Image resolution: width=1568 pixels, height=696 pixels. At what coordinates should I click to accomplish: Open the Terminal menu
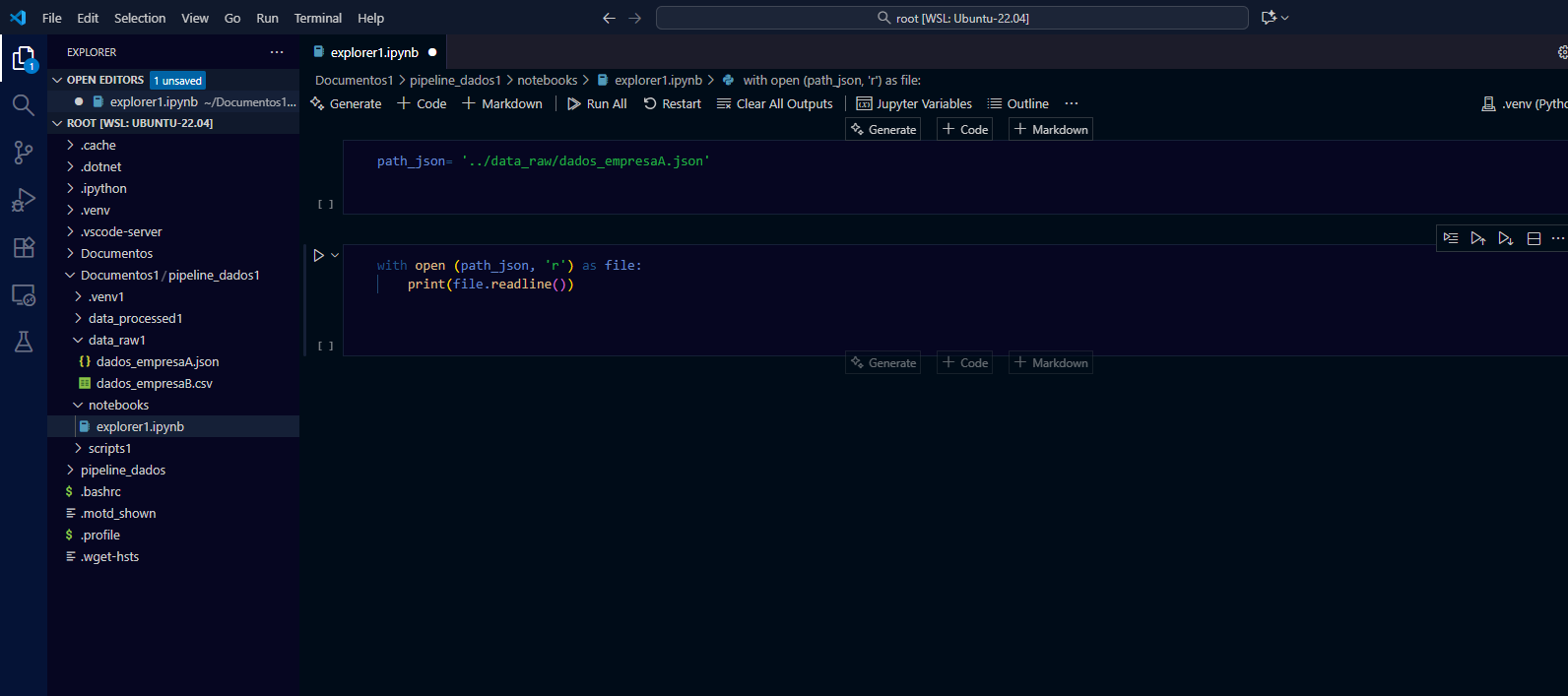coord(317,18)
